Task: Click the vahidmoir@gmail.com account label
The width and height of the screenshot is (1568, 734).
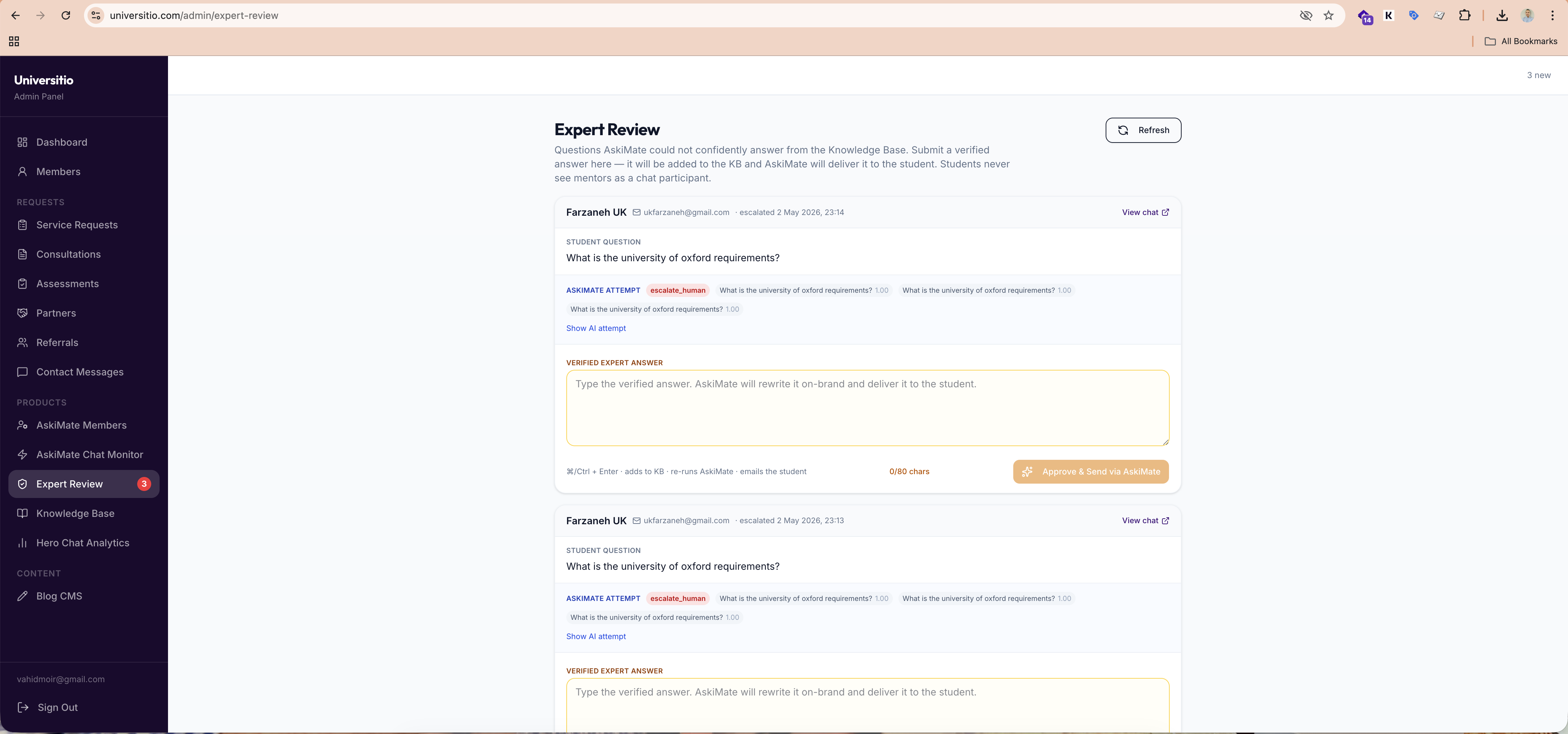Action: click(x=61, y=679)
